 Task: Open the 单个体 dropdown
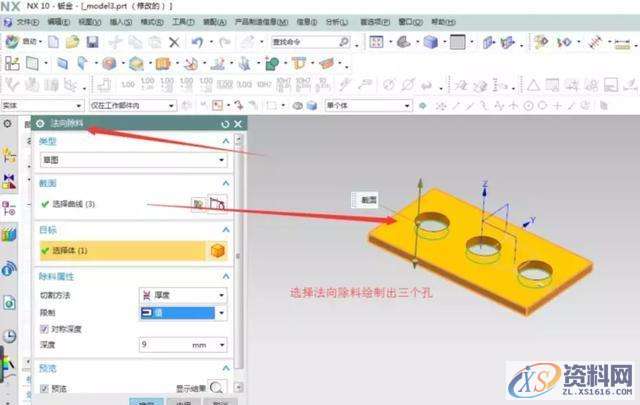(369, 106)
